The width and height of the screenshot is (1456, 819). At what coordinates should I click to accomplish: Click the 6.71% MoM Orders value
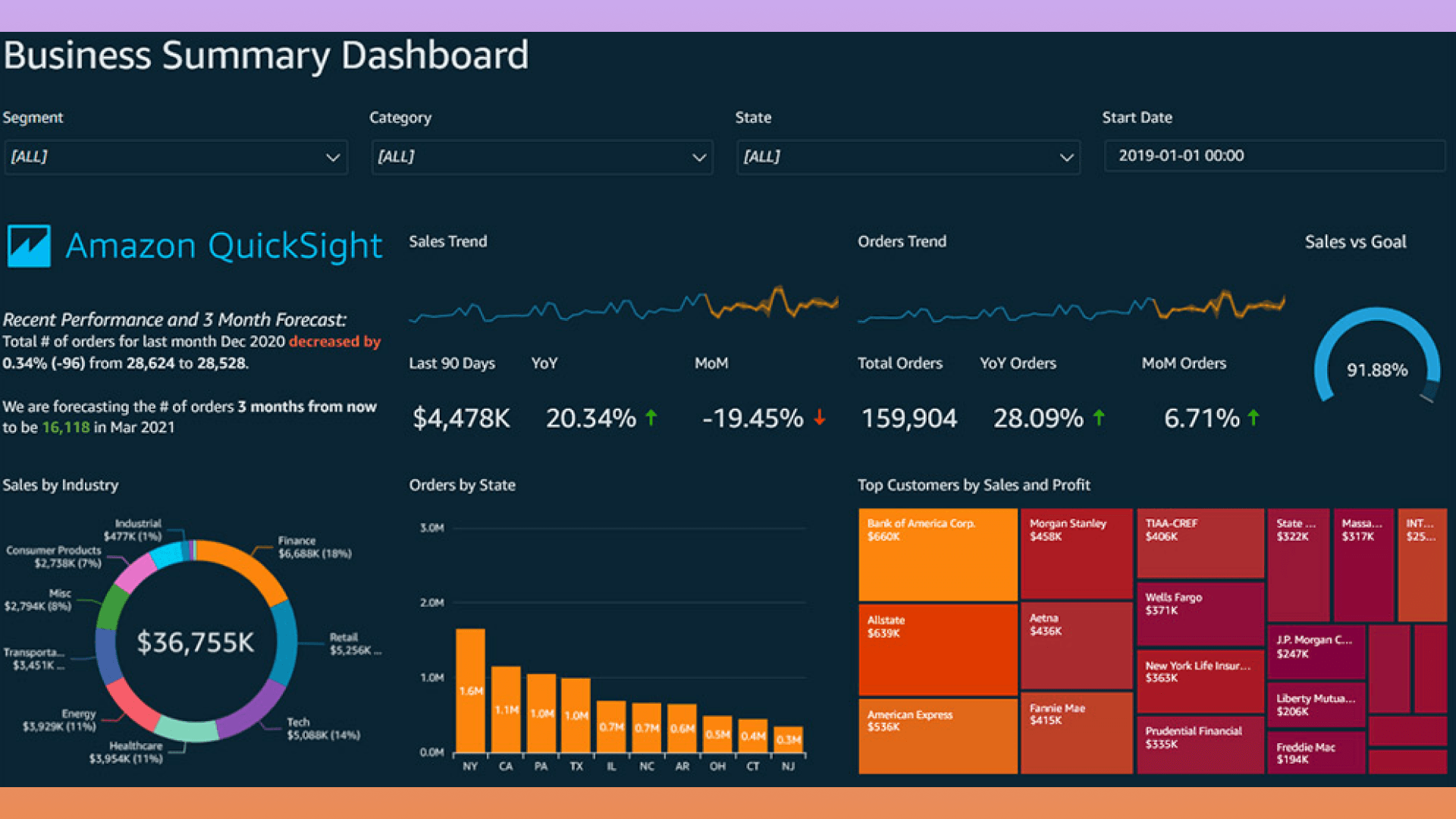click(x=1202, y=418)
